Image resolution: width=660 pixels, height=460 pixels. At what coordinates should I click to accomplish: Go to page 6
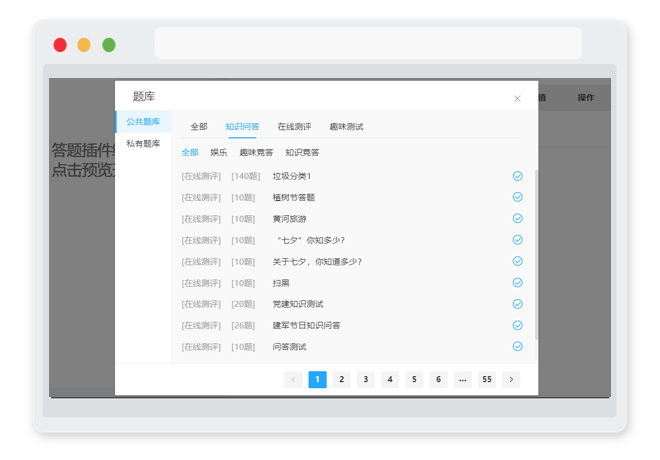(438, 379)
